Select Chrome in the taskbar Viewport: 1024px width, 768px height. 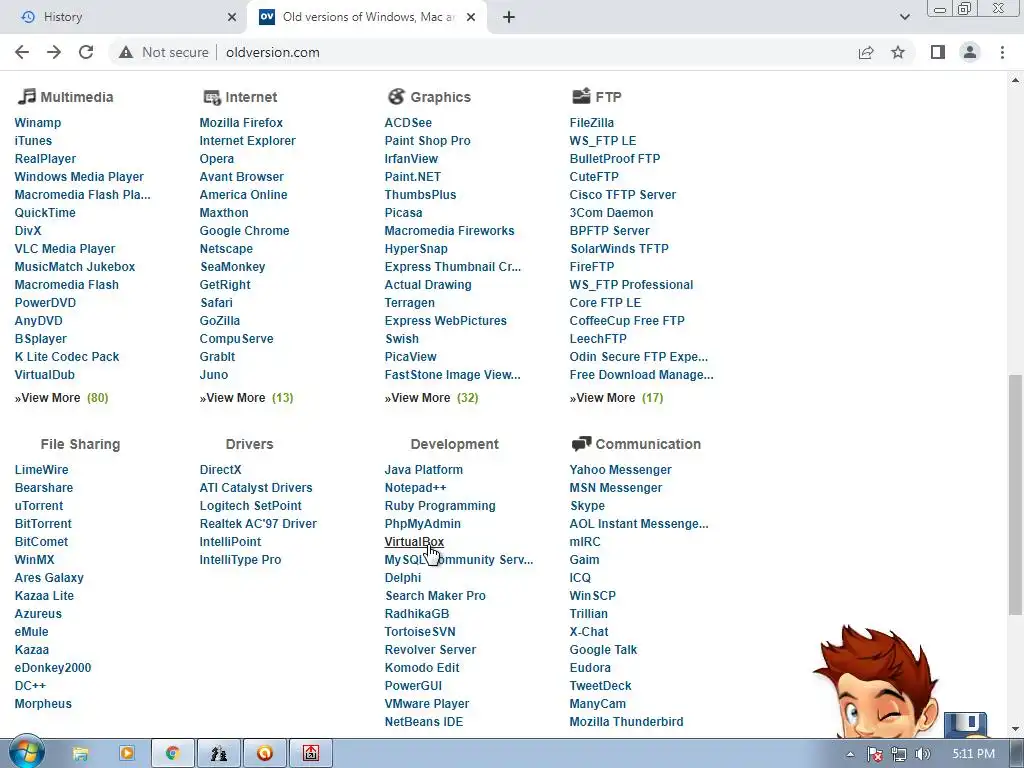pyautogui.click(x=173, y=754)
